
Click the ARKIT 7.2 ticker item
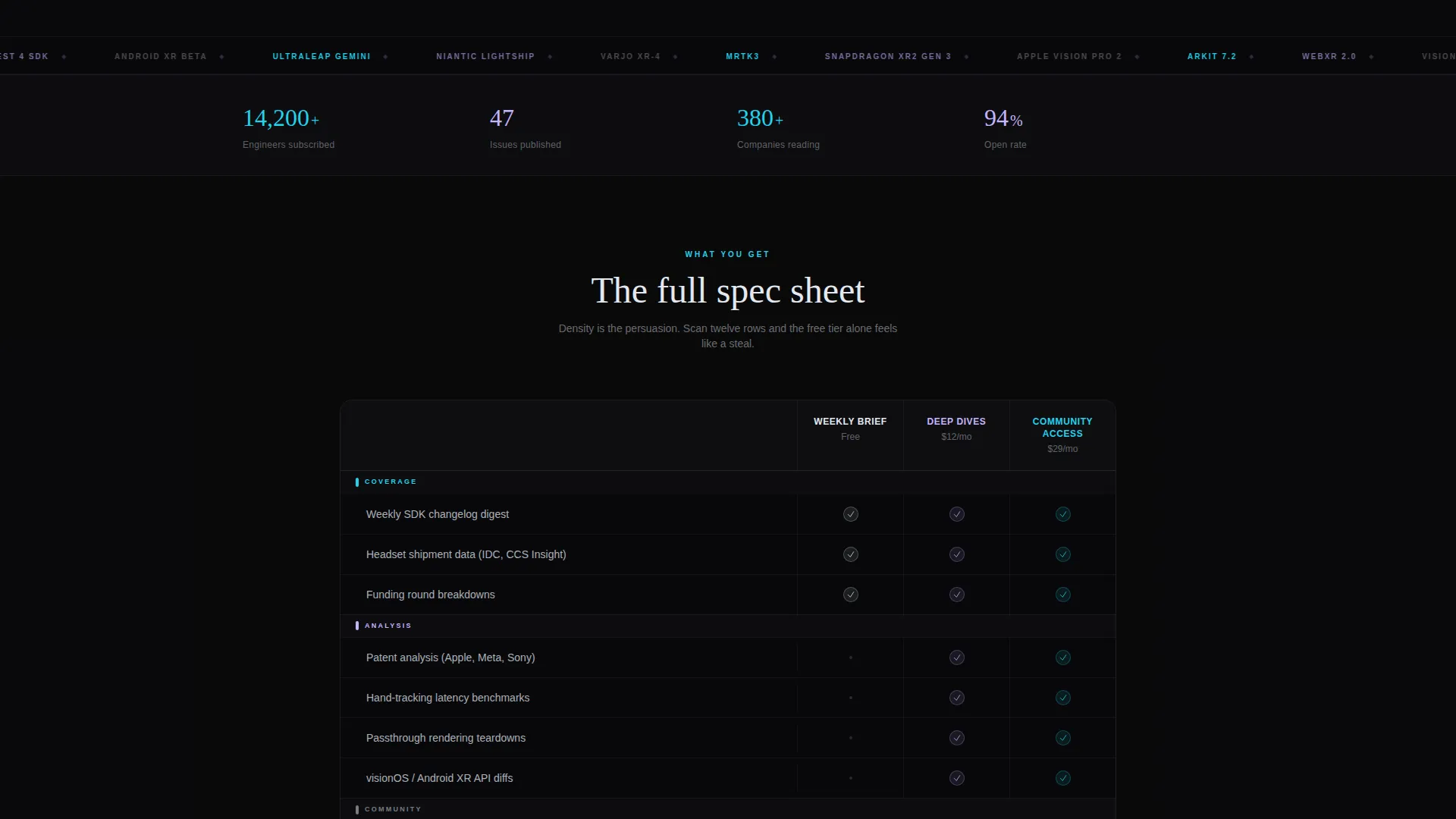point(1212,56)
